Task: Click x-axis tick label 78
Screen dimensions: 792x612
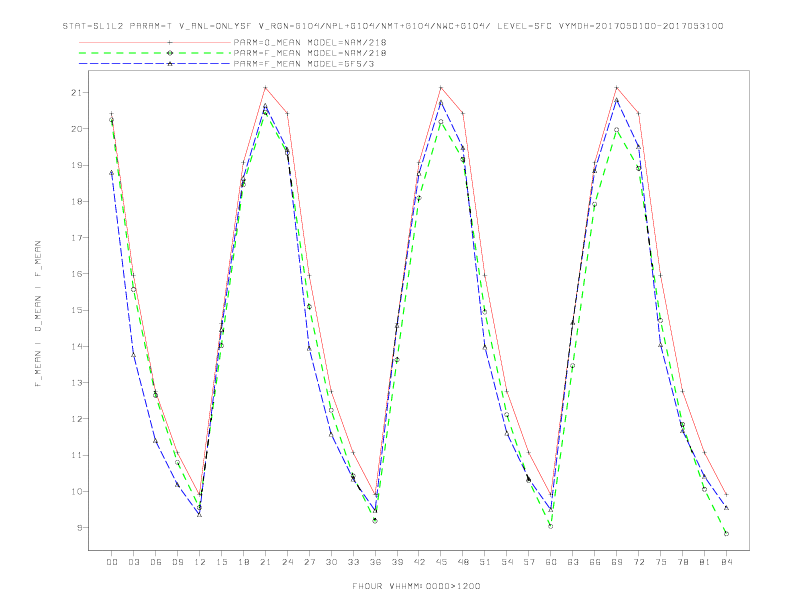Action: 682,562
